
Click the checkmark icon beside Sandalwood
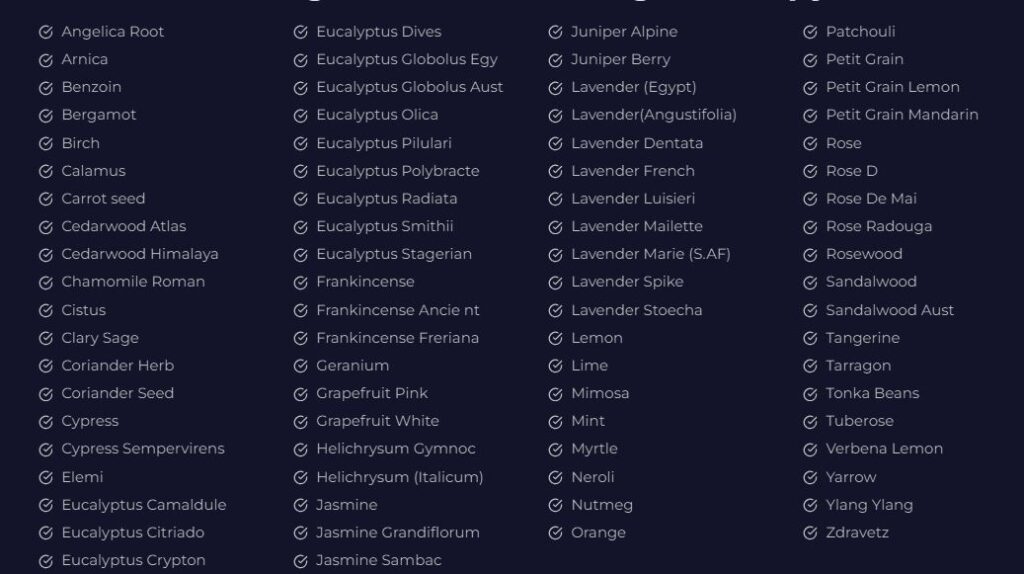tap(810, 283)
